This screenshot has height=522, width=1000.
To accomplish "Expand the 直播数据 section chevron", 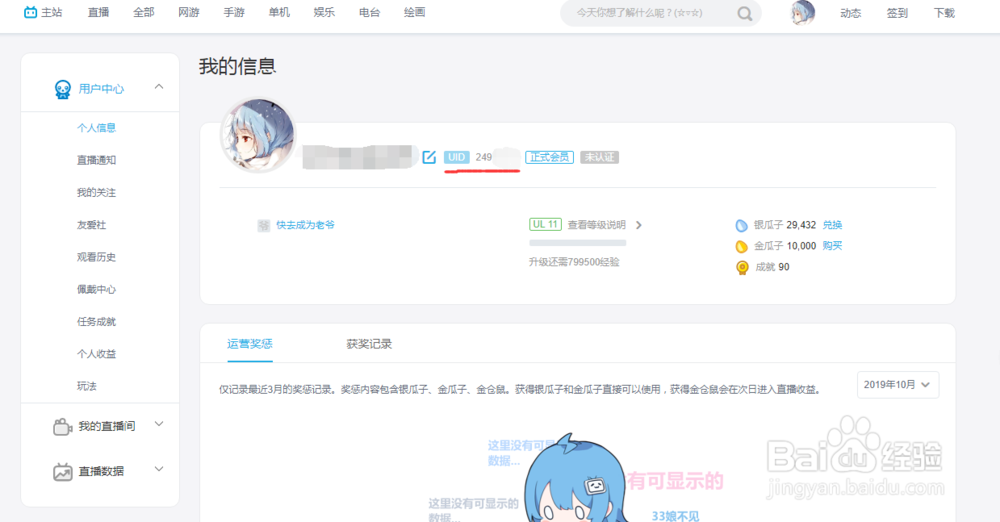I will [x=159, y=469].
